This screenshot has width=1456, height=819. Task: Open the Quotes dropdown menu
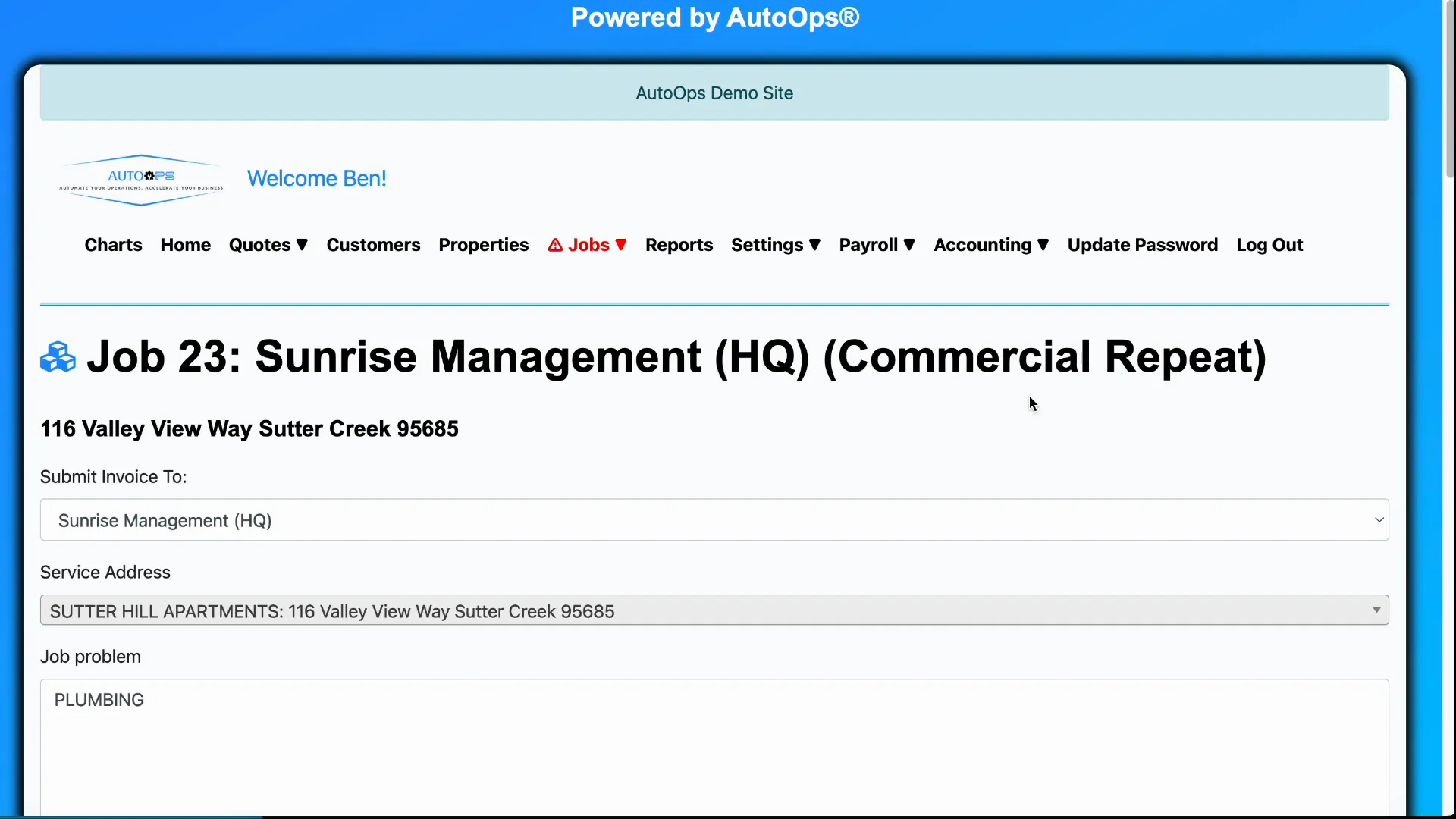click(x=268, y=244)
